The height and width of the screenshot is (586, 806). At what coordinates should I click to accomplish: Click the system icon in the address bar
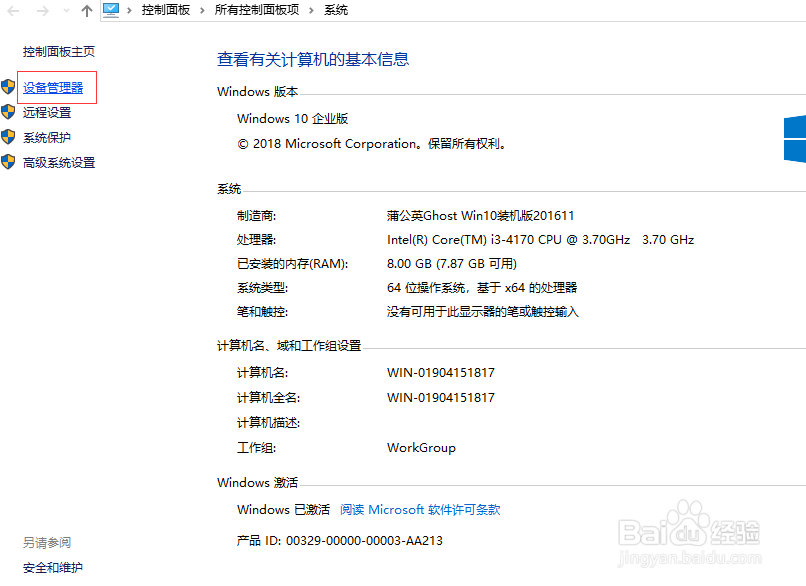(x=110, y=10)
